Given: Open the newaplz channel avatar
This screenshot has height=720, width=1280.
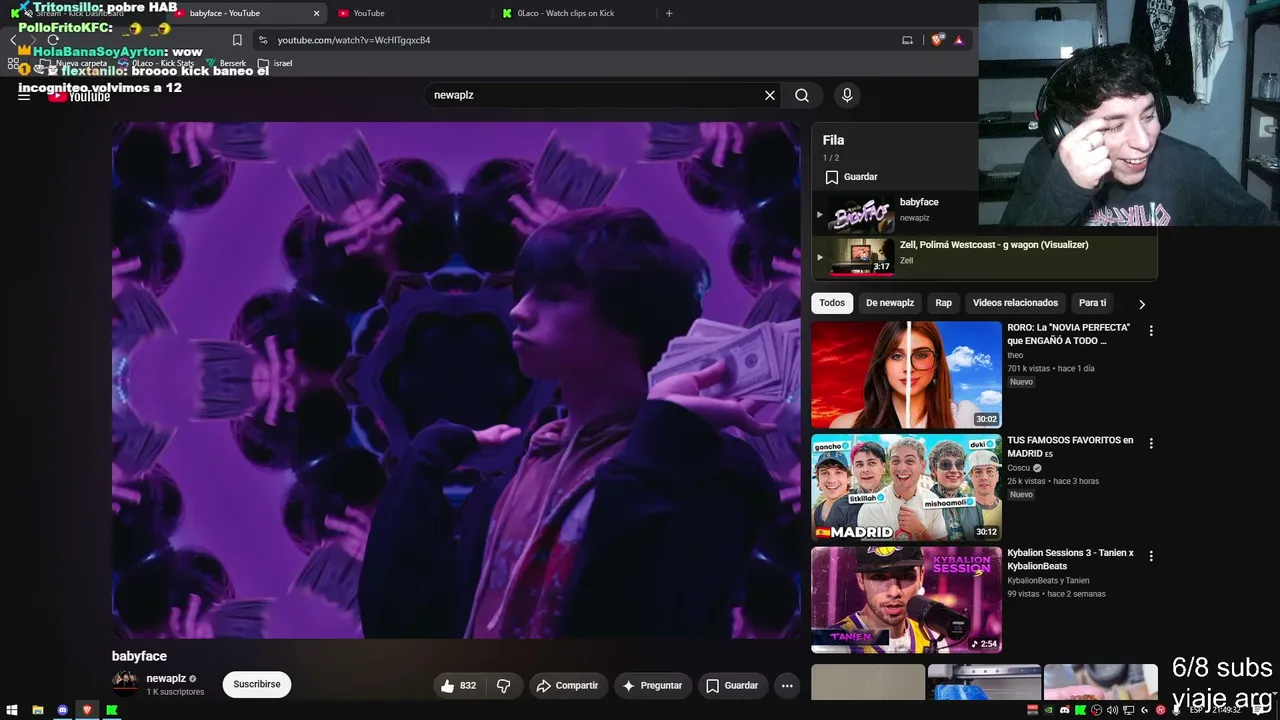Looking at the screenshot, I should 125,684.
